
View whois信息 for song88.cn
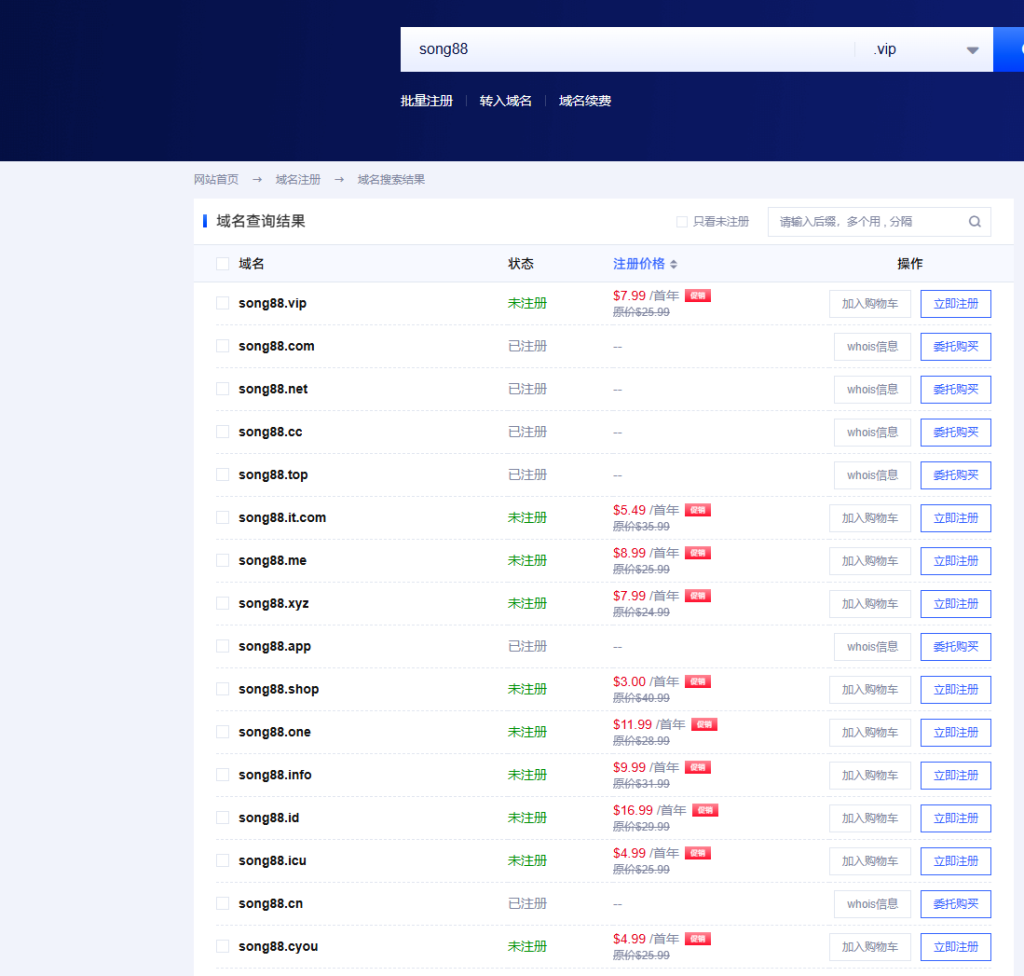(x=872, y=904)
